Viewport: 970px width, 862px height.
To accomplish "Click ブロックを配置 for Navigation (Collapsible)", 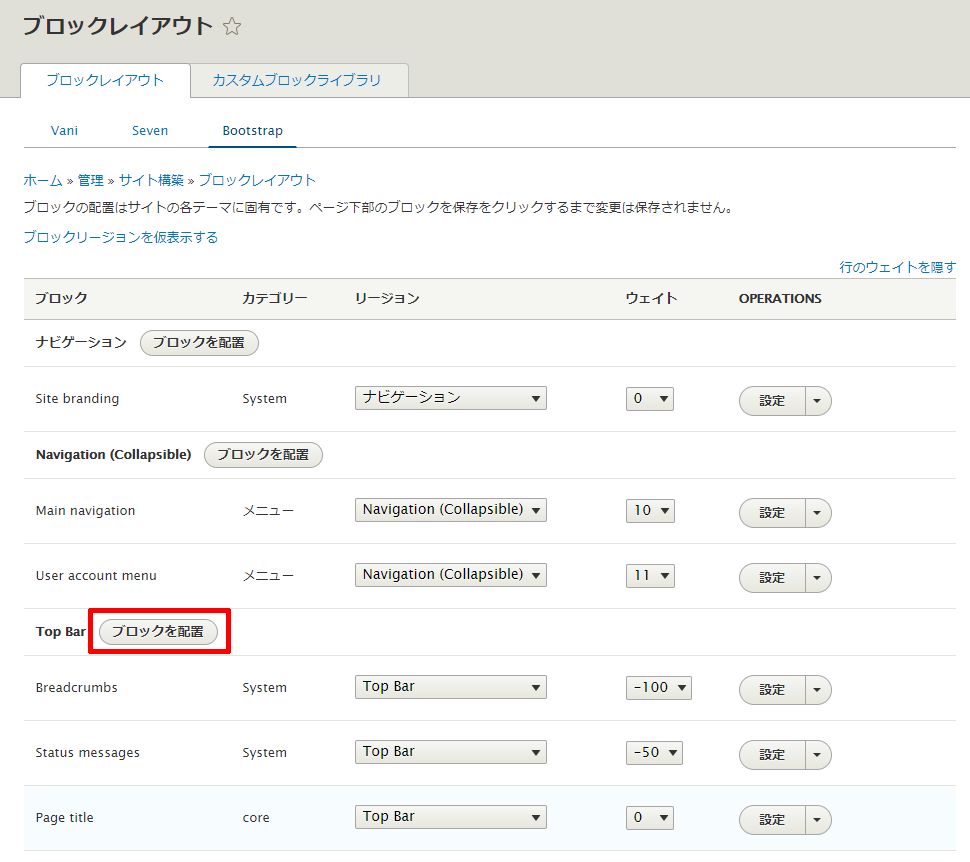I will [263, 454].
